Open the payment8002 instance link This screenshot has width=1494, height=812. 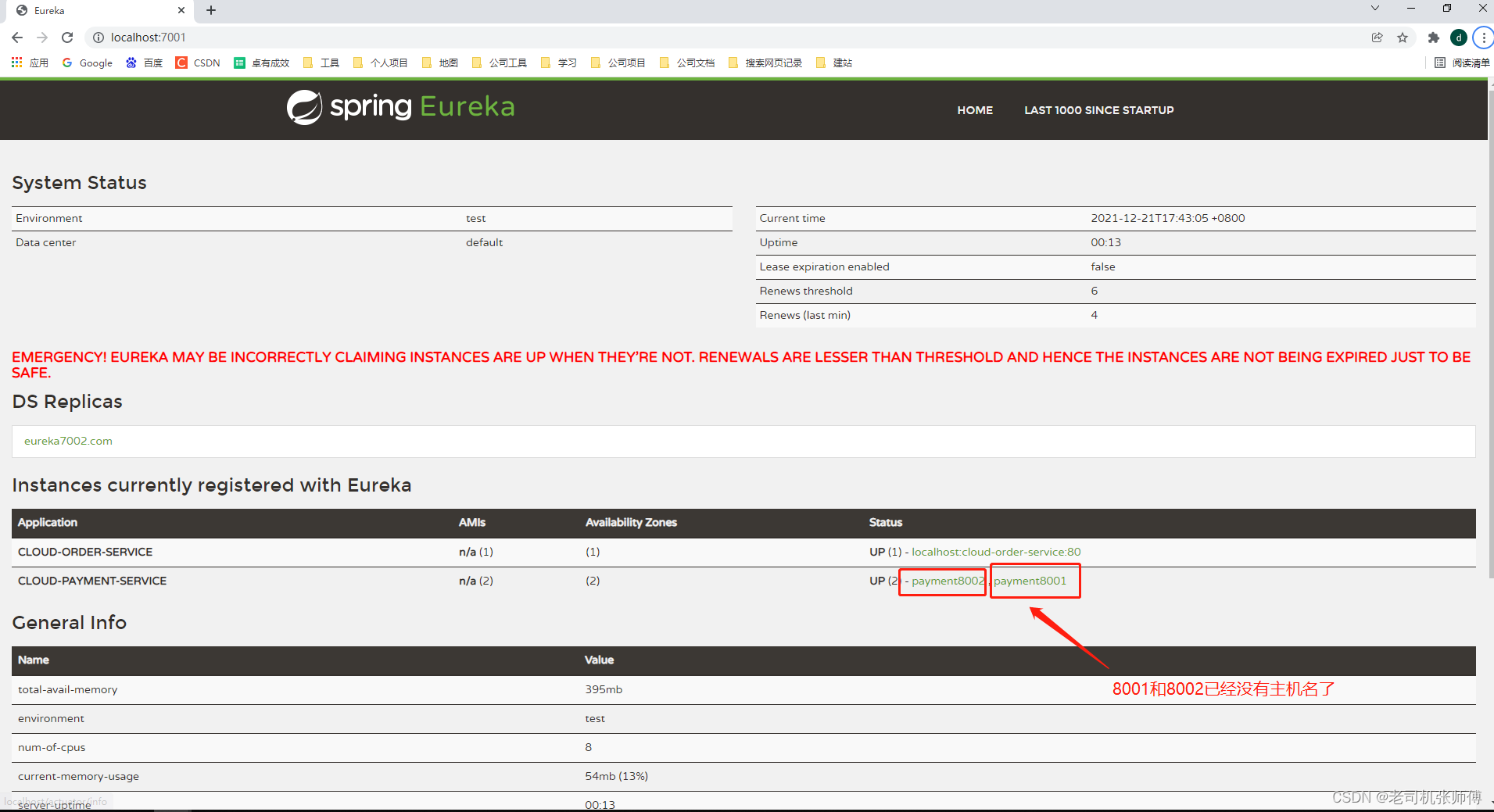point(948,581)
